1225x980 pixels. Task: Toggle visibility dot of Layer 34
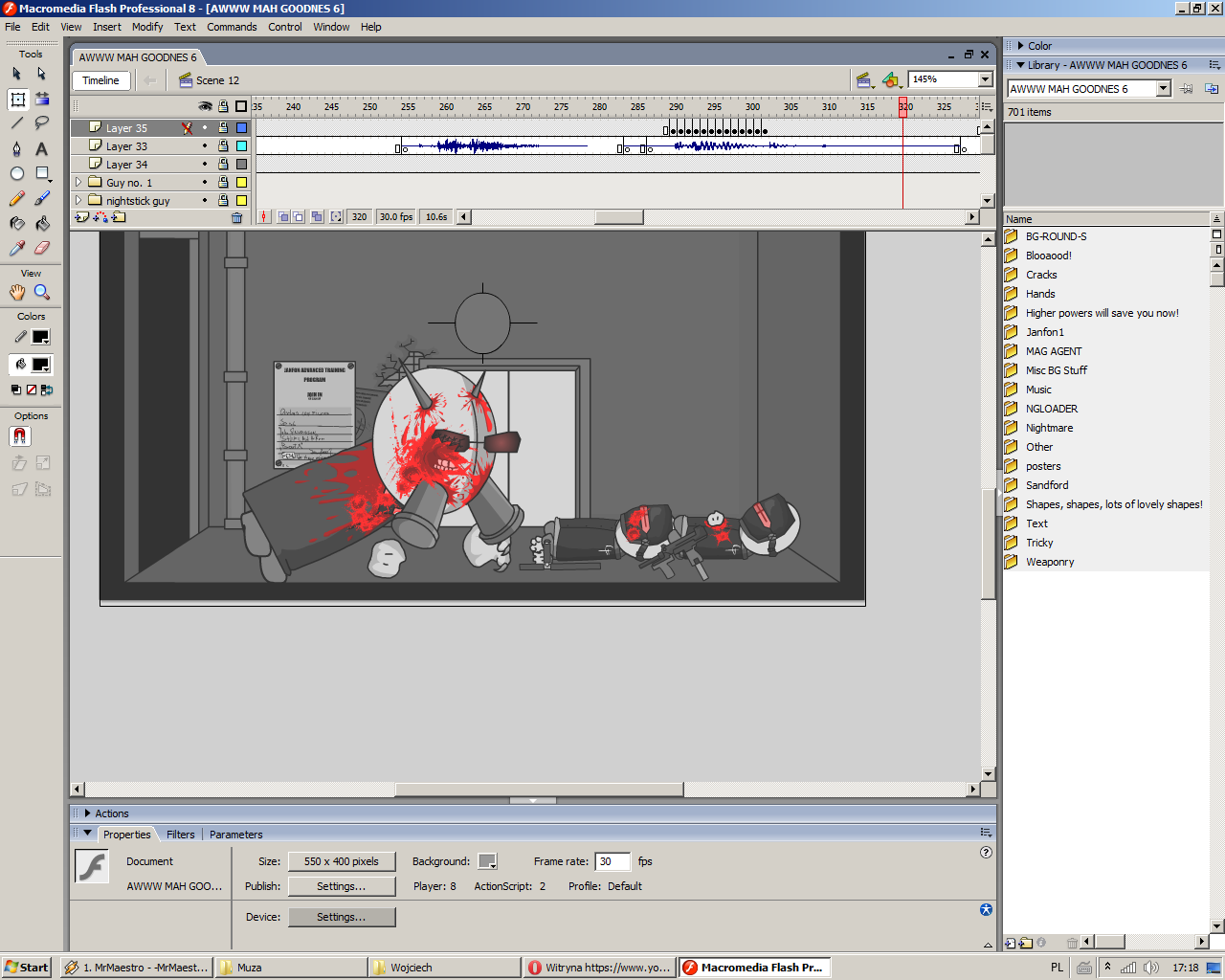click(x=205, y=164)
